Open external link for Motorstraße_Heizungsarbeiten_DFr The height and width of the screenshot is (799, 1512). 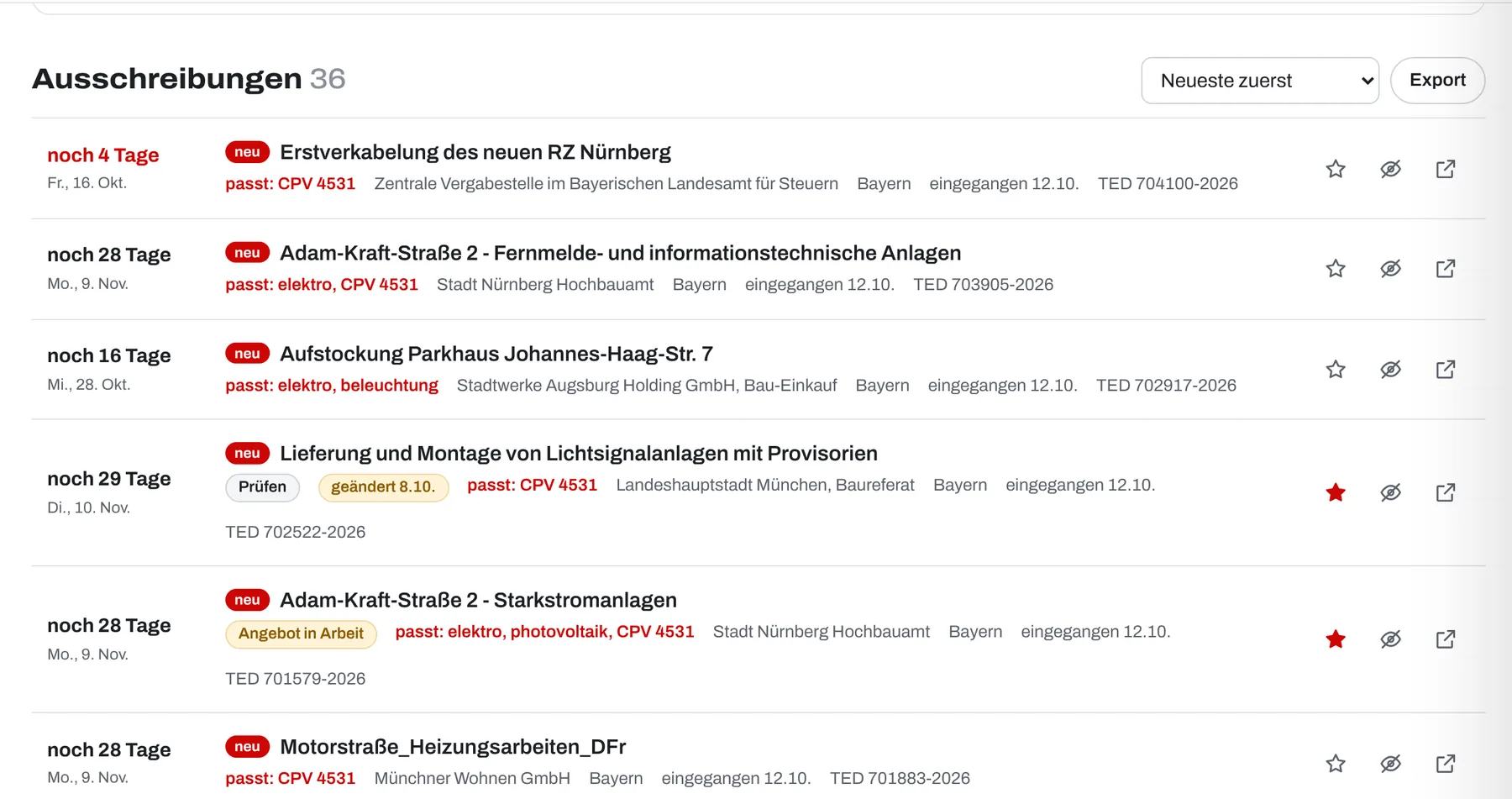pyautogui.click(x=1446, y=764)
